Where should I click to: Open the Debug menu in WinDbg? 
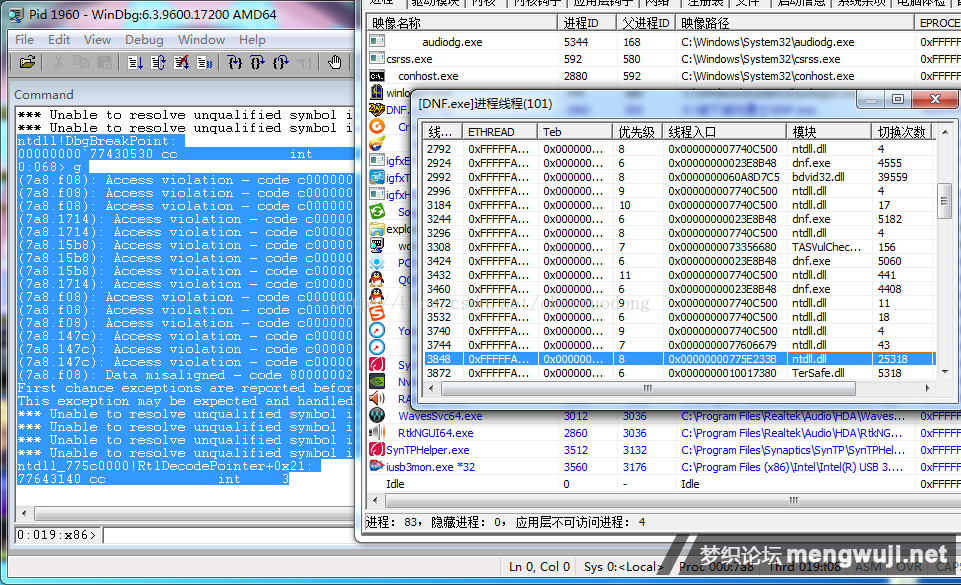[144, 40]
